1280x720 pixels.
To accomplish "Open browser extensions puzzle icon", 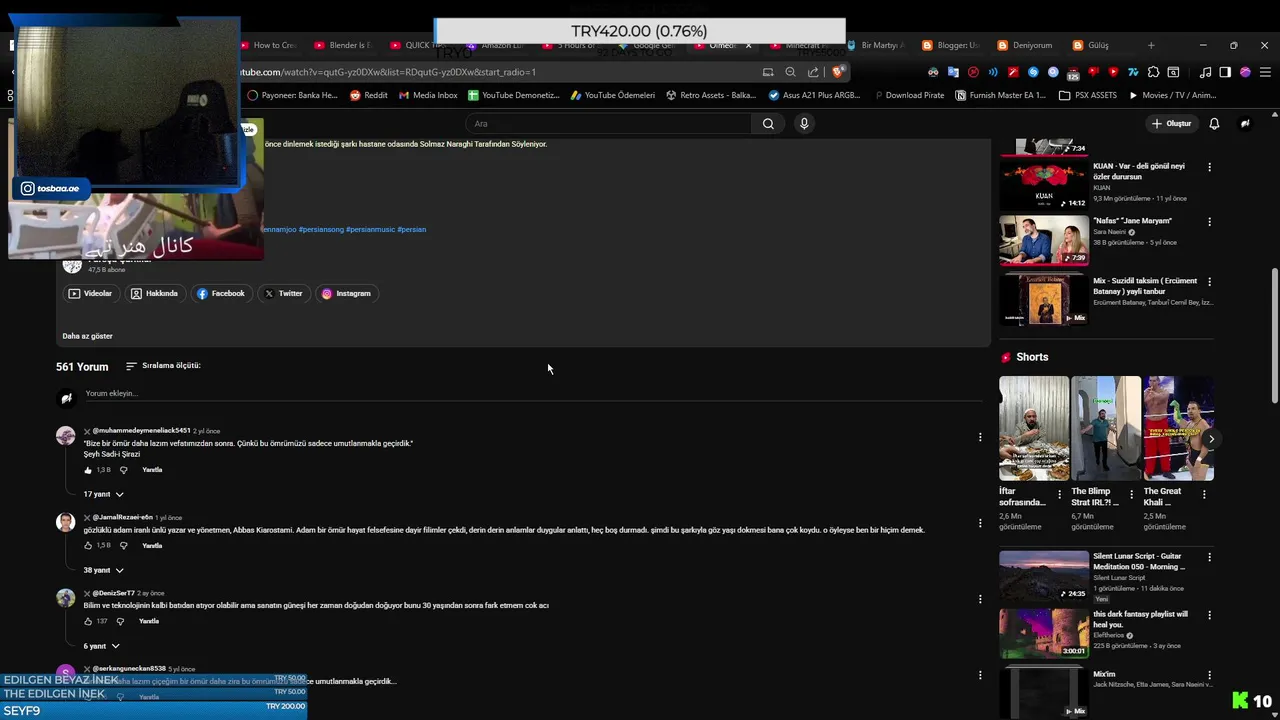I will point(1154,72).
